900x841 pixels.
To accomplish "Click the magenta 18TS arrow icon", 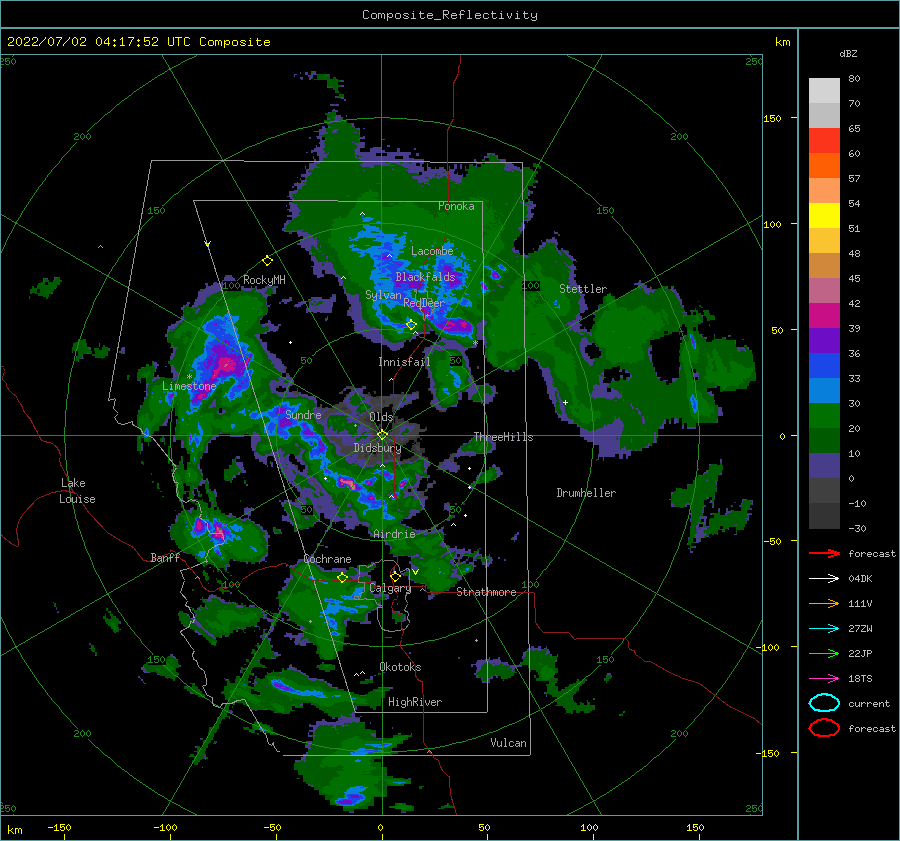I will click(x=824, y=679).
